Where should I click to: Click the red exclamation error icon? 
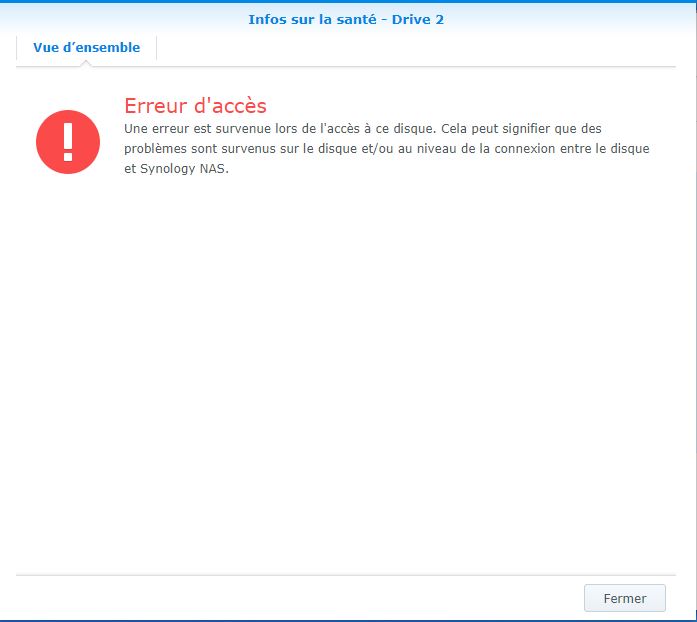68,142
